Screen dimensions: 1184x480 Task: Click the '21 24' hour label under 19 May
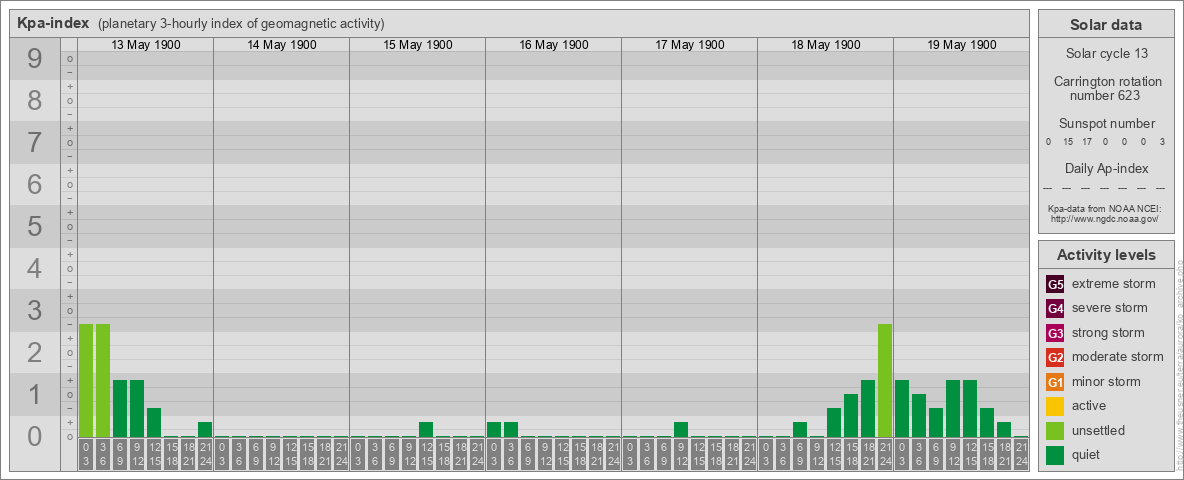(1021, 454)
